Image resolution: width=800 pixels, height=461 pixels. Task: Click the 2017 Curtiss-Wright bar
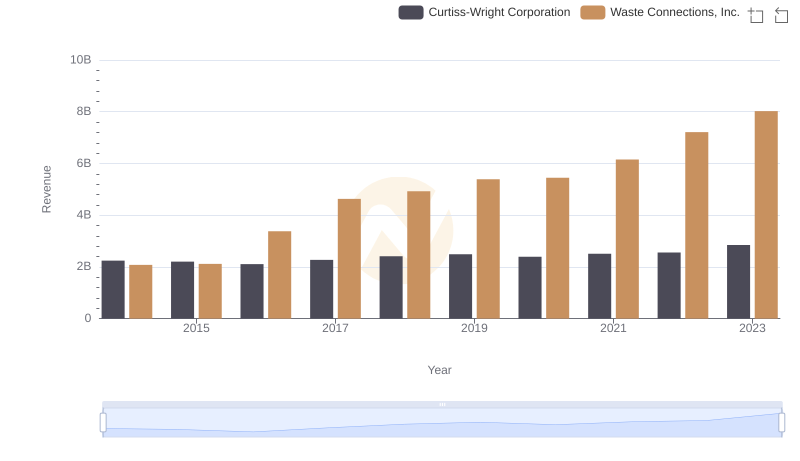321,289
